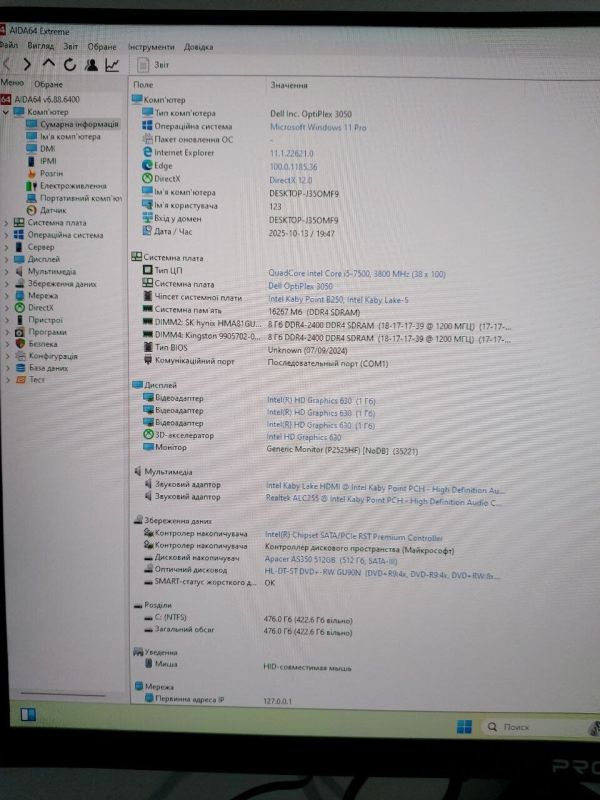600x800 pixels.
Task: Select the Тип BIOS row
Action: tap(245, 348)
